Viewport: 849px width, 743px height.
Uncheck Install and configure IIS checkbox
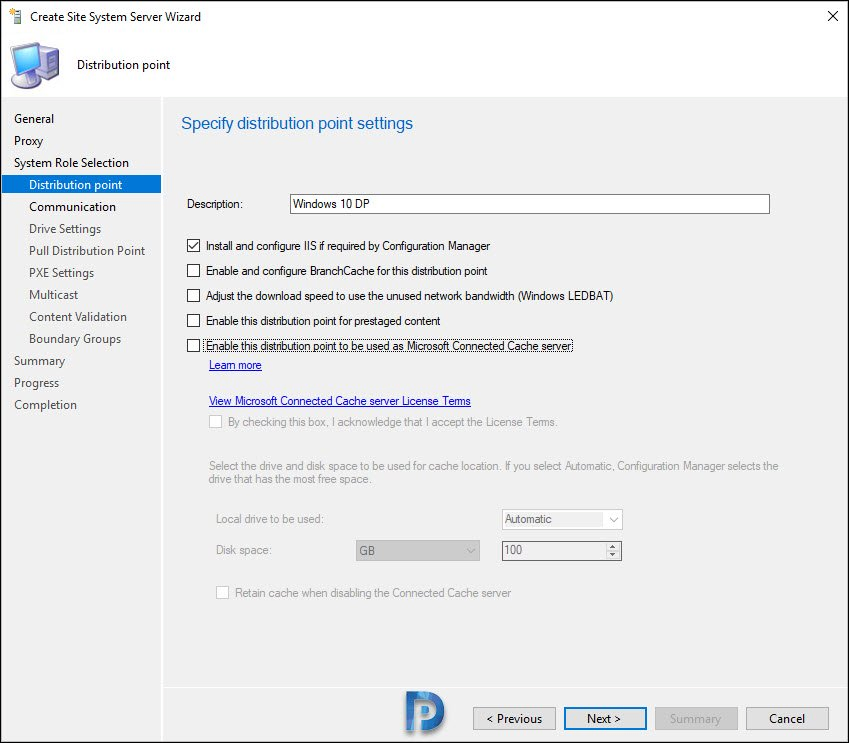(193, 246)
